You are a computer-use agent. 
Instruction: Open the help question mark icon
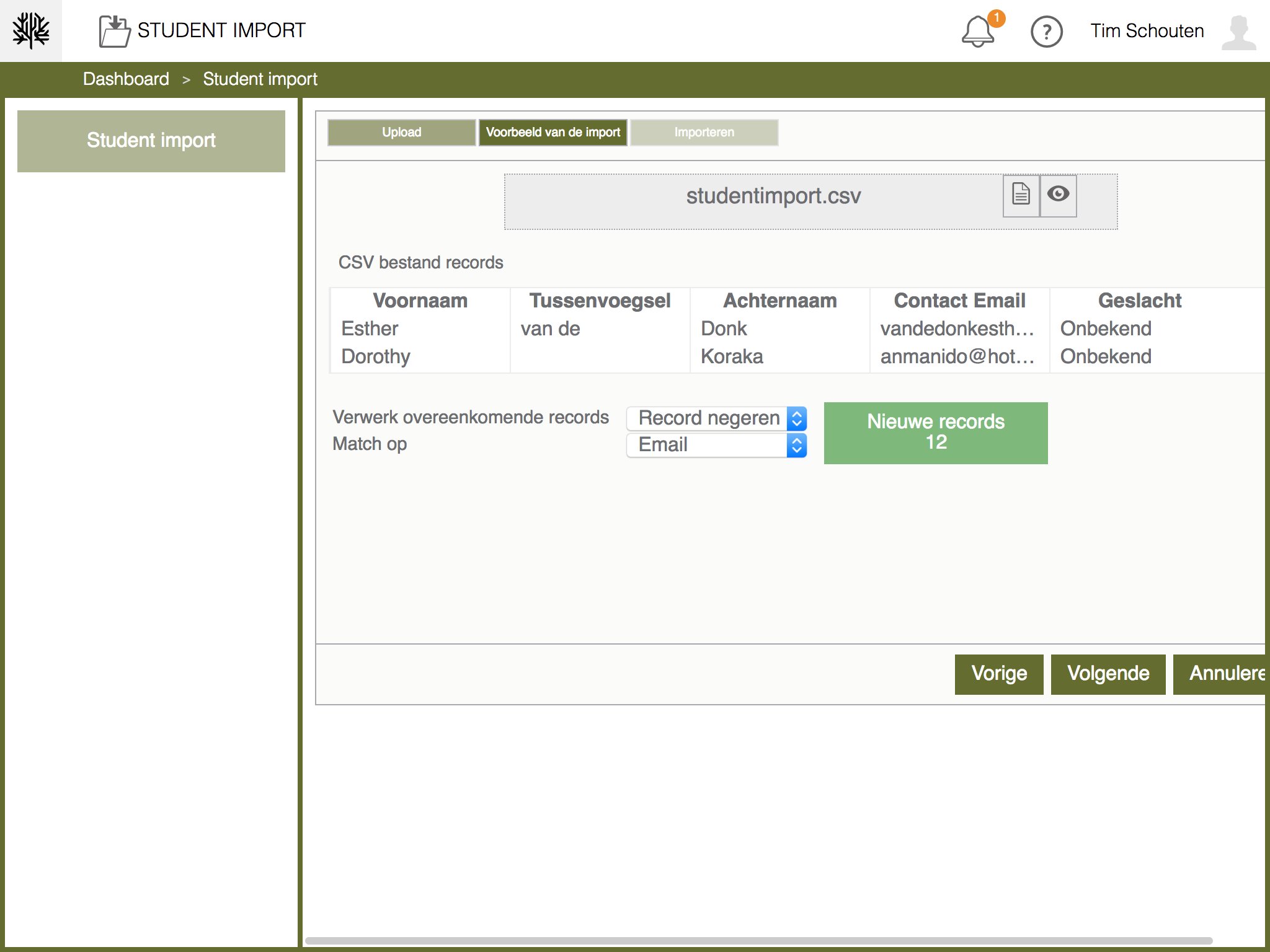click(1046, 32)
